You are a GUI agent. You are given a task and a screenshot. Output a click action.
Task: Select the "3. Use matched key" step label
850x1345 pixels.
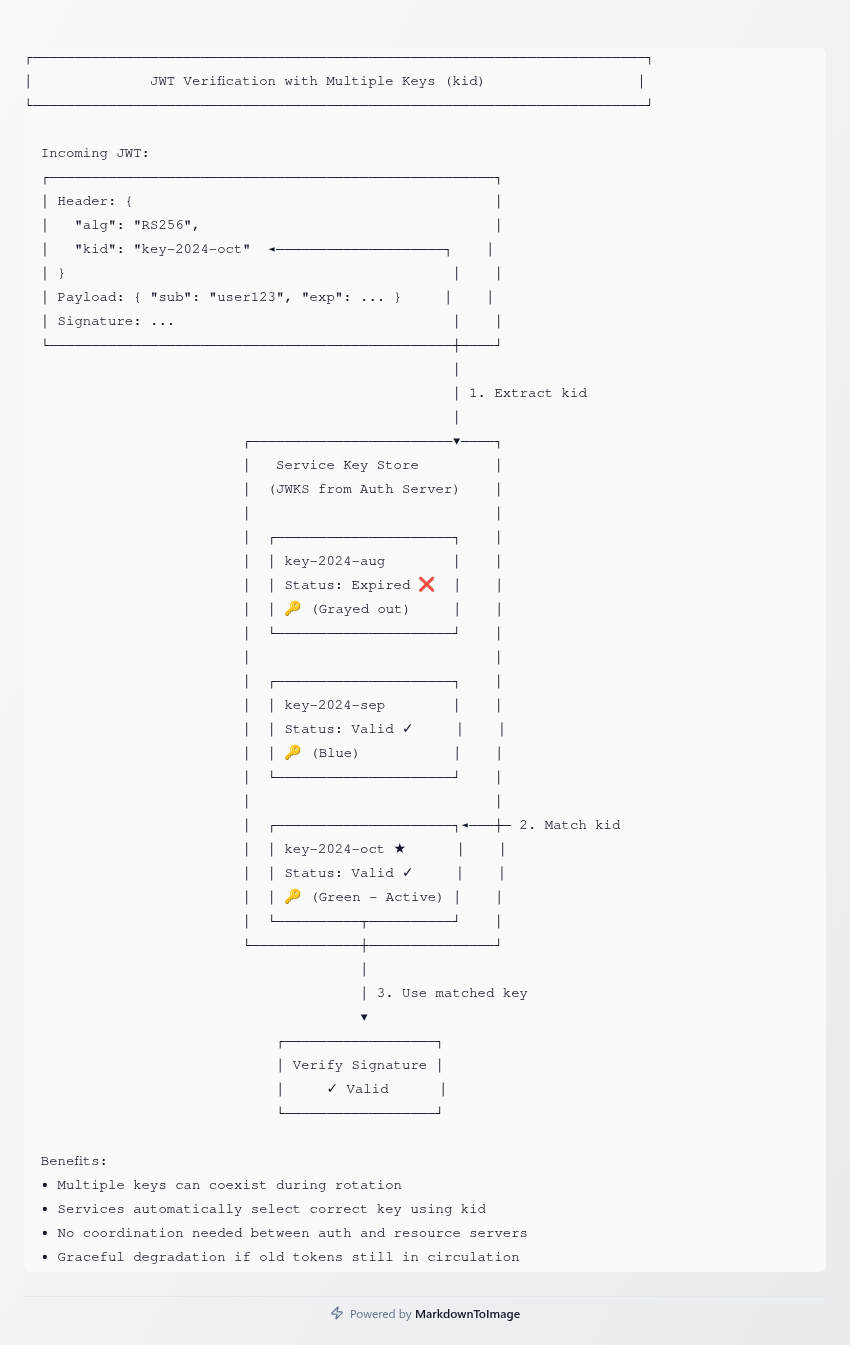coord(452,993)
